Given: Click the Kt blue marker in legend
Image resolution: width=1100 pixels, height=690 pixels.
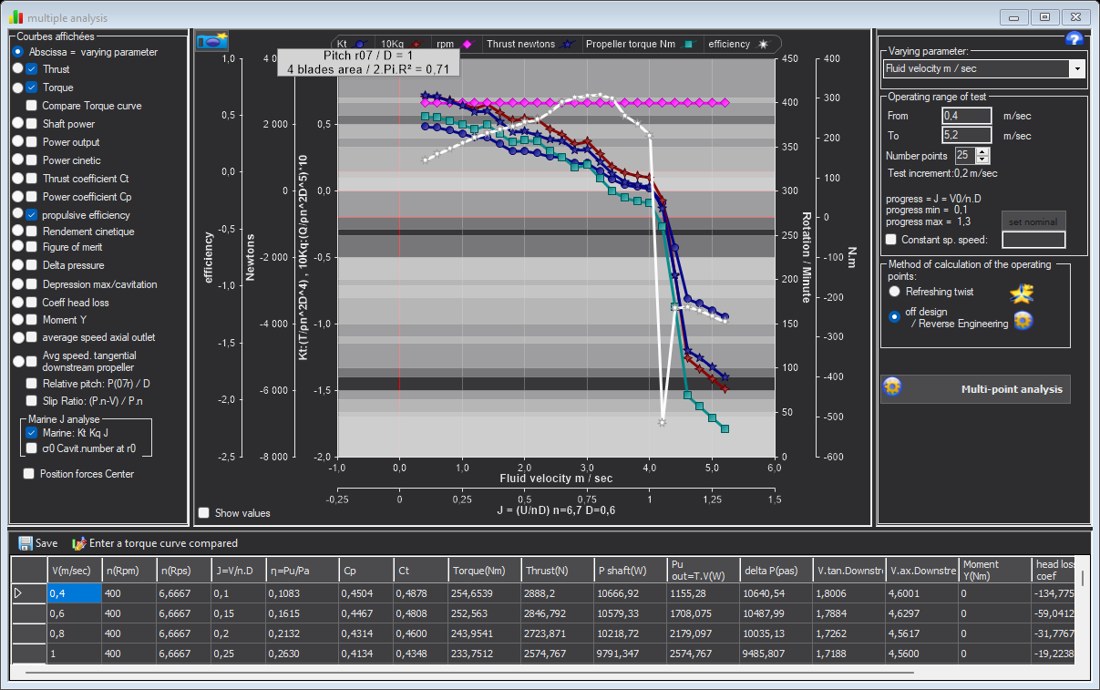Looking at the screenshot, I should (360, 44).
